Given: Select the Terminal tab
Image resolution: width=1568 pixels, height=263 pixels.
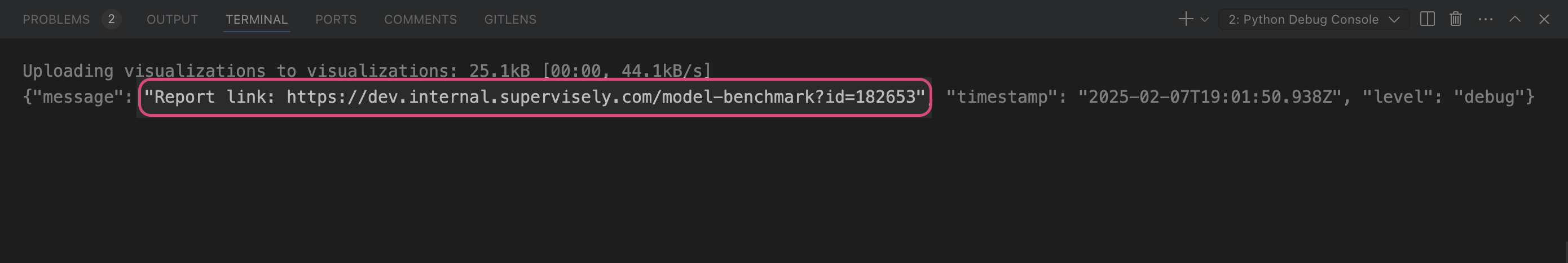Looking at the screenshot, I should point(256,20).
